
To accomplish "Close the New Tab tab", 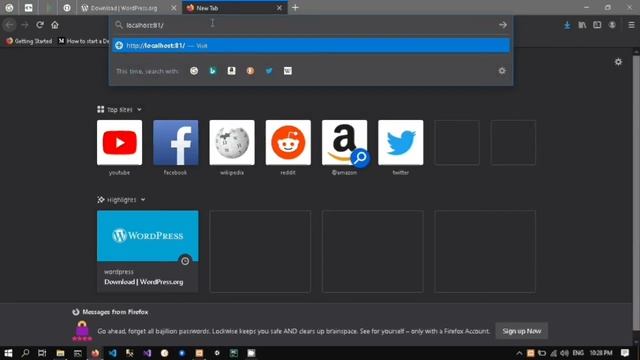I will click(279, 8).
